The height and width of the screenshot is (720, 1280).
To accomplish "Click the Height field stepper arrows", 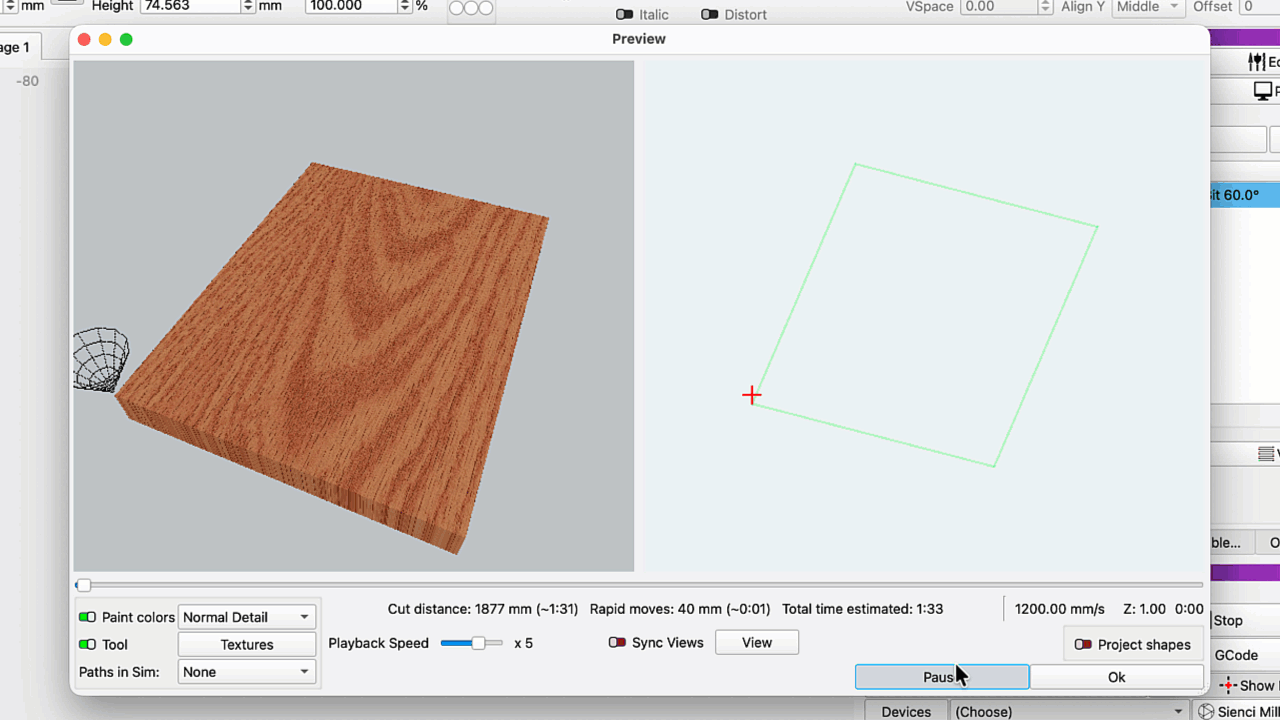I will (248, 6).
